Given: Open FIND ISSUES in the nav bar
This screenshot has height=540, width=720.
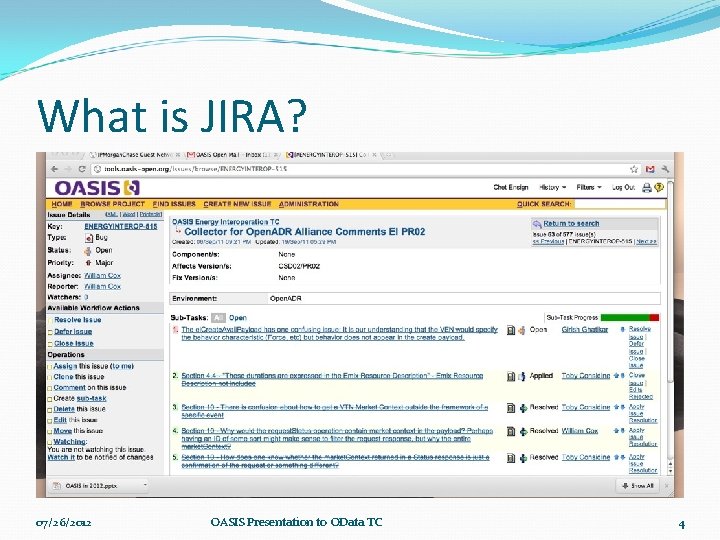Looking at the screenshot, I should point(174,204).
